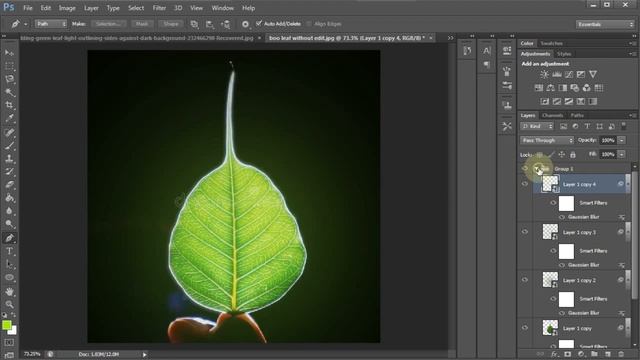Switch to the Swatches tab
640x360 pixels.
(x=551, y=43)
